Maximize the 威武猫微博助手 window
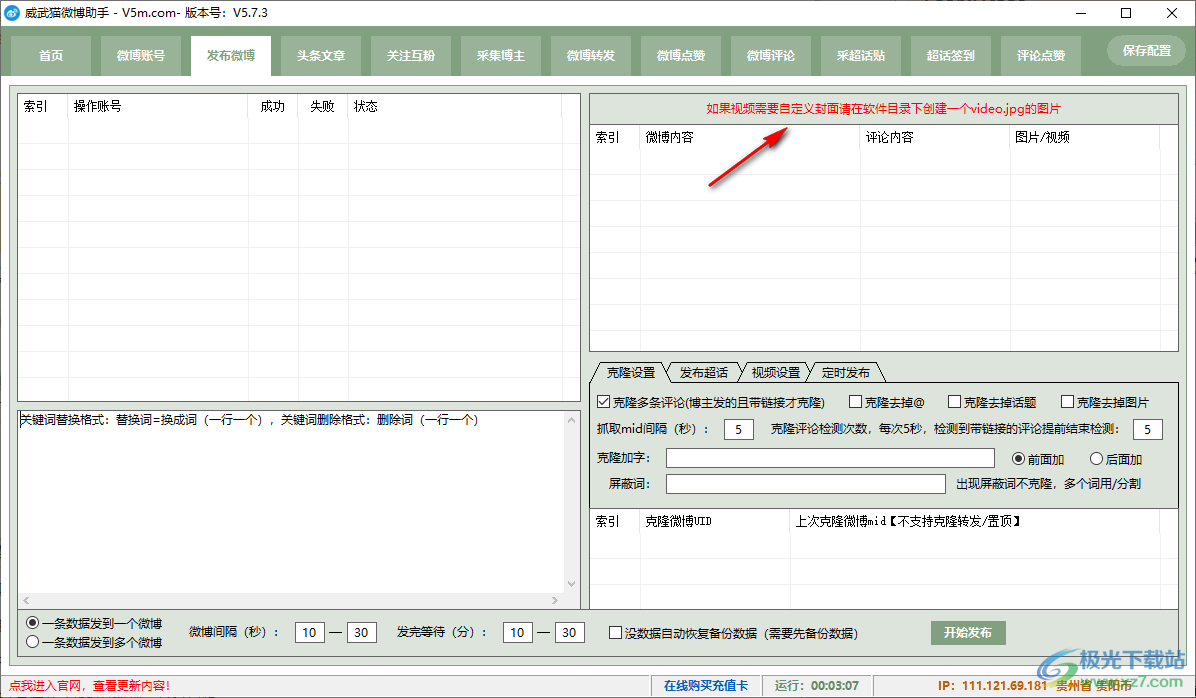The width and height of the screenshot is (1196, 698). tap(1126, 13)
